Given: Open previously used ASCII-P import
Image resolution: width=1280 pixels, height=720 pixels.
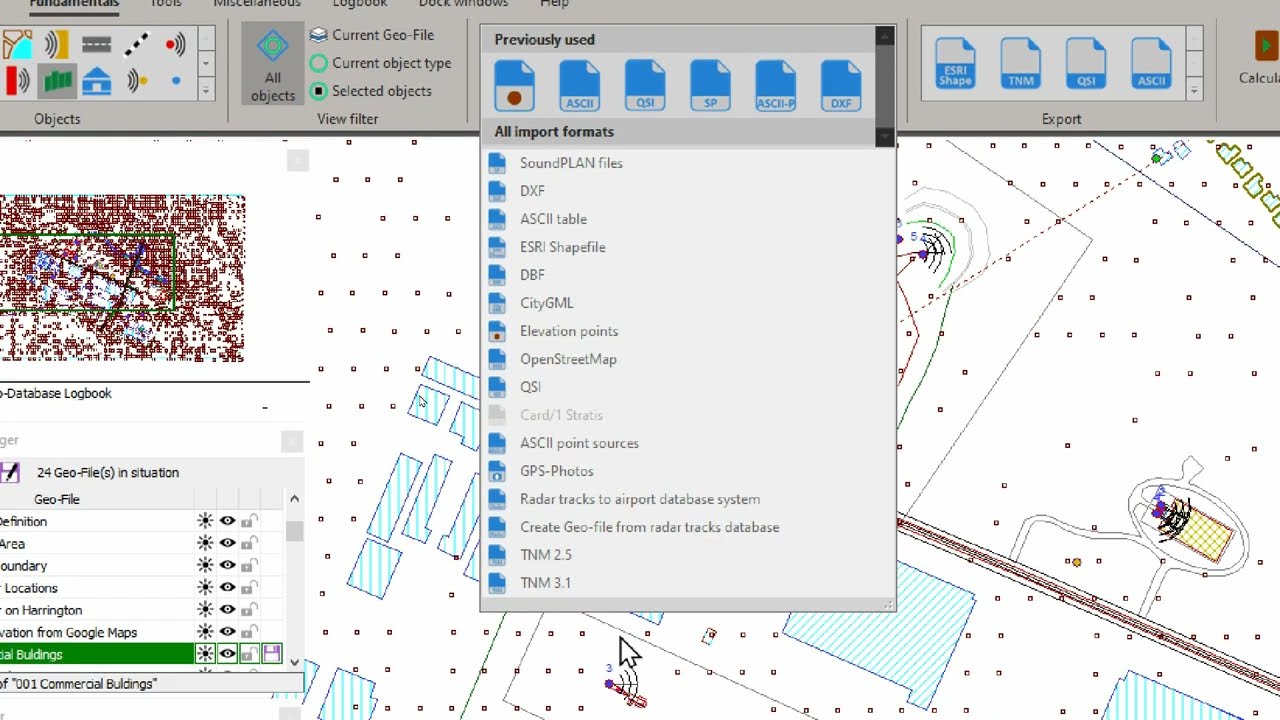Looking at the screenshot, I should (776, 85).
